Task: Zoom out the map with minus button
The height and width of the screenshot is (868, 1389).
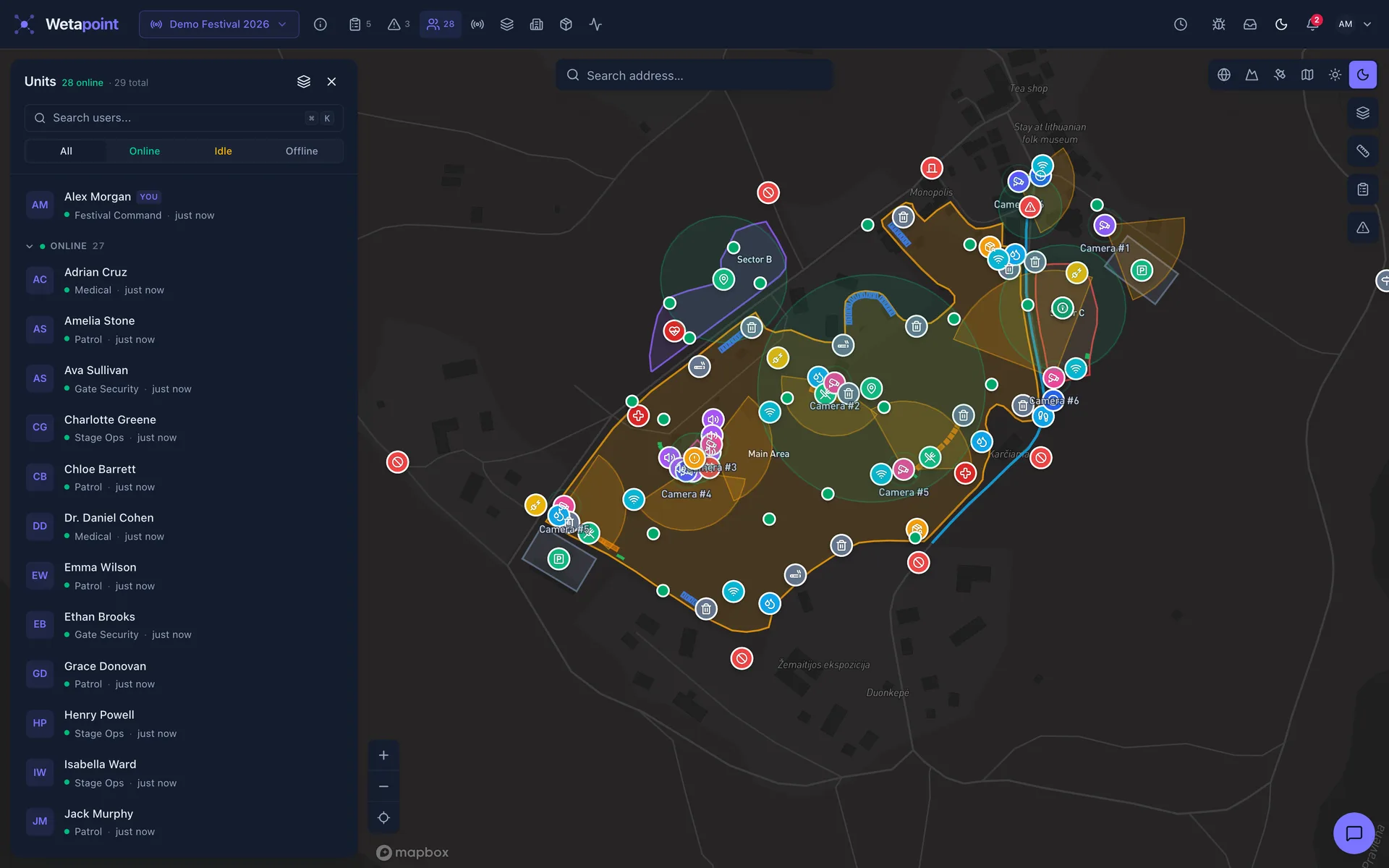Action: [384, 786]
